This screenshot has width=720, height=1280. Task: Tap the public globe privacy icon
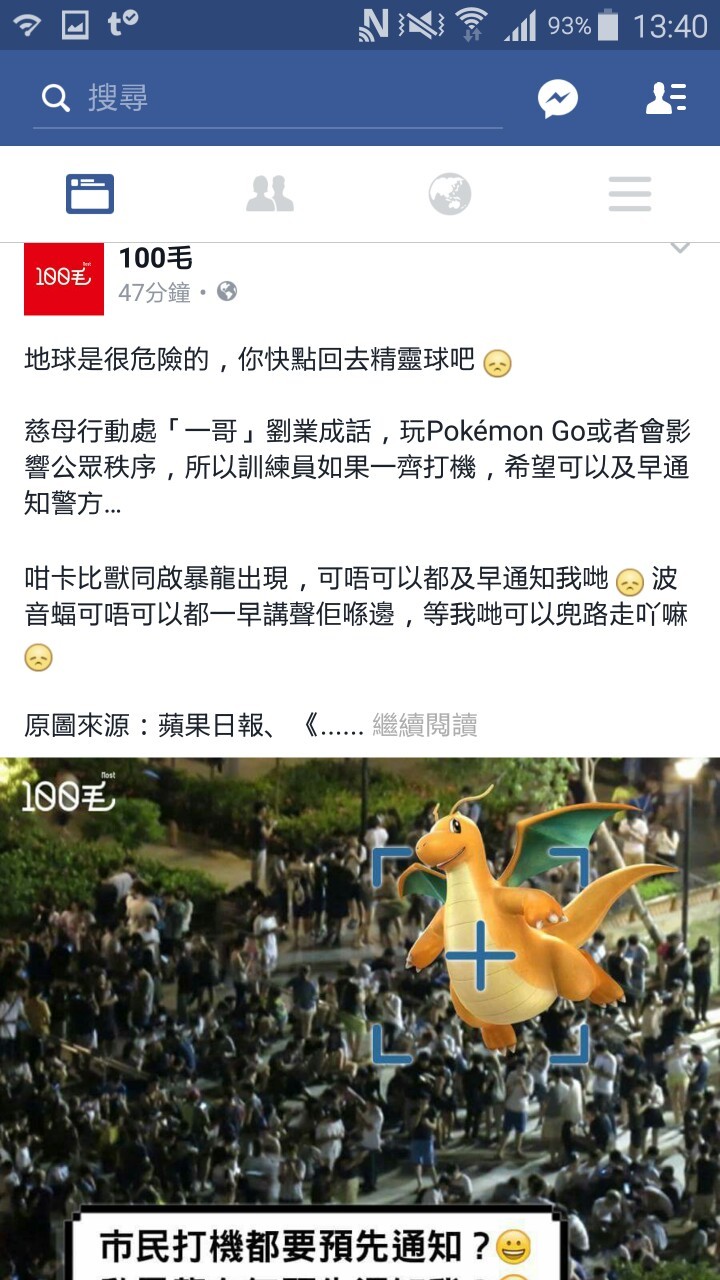click(x=227, y=292)
